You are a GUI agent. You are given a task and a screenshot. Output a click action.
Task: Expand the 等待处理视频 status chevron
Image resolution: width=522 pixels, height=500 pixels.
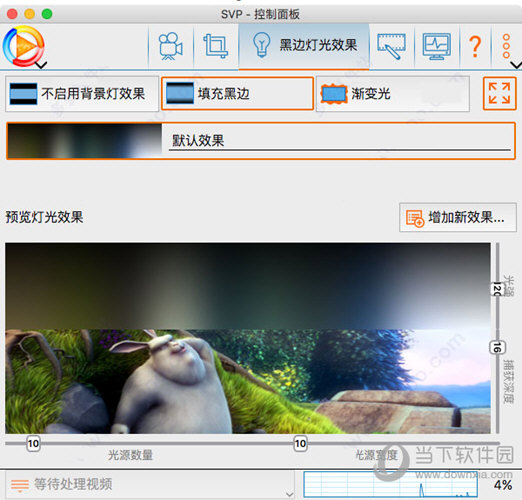pyautogui.click(x=290, y=494)
